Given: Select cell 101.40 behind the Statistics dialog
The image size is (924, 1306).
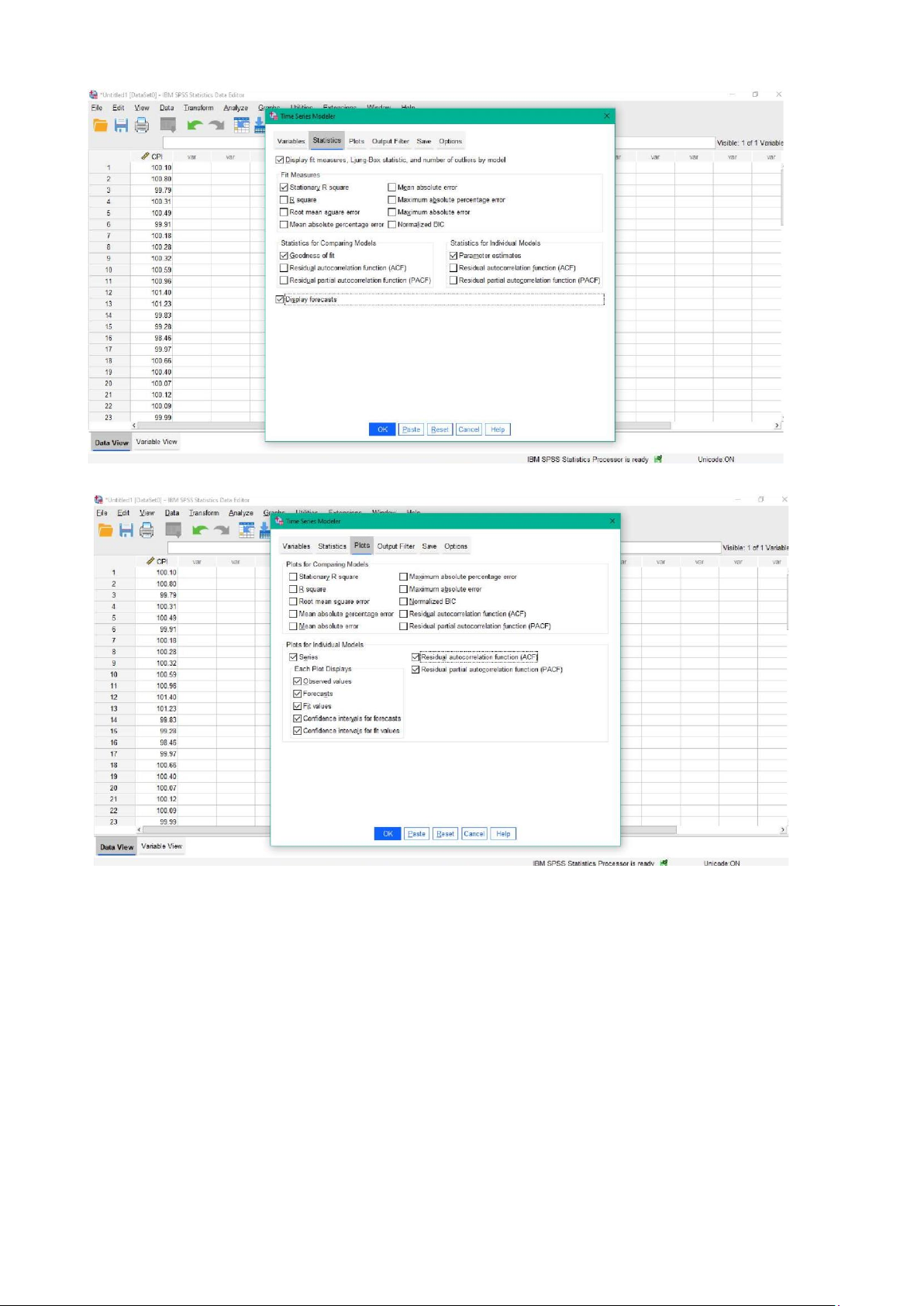Looking at the screenshot, I should (x=151, y=293).
